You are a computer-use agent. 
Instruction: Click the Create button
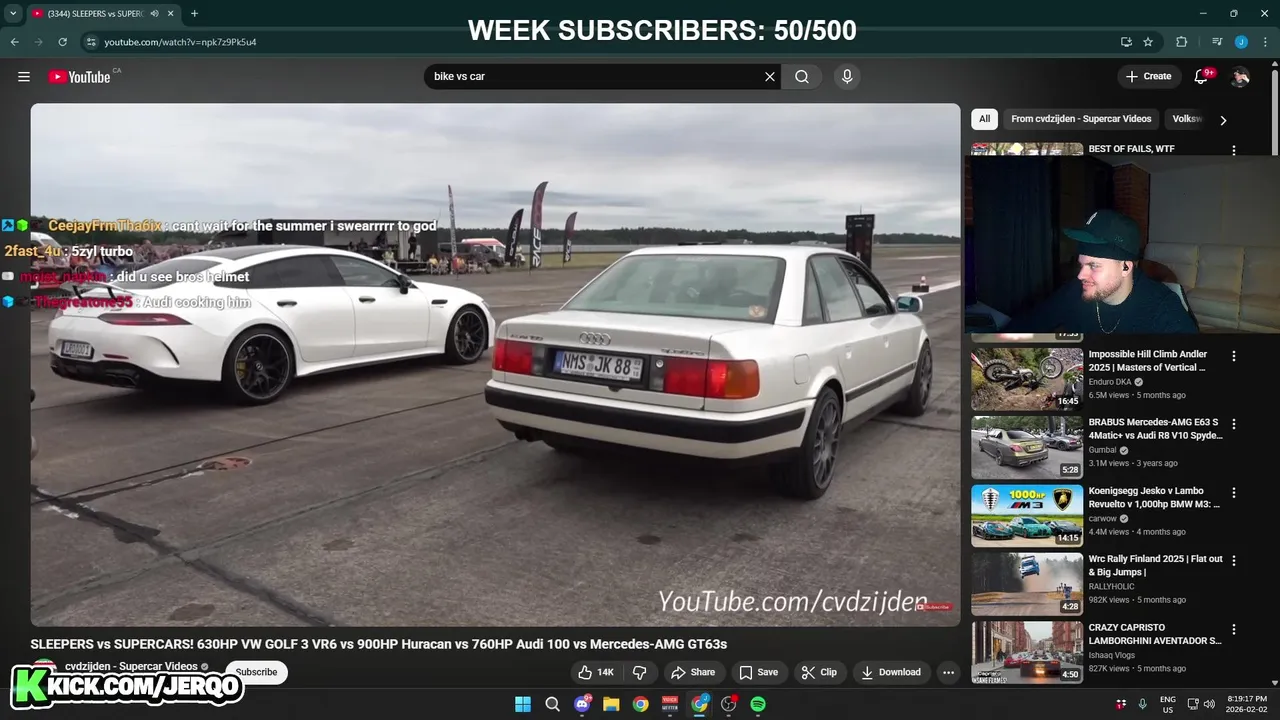(1148, 77)
